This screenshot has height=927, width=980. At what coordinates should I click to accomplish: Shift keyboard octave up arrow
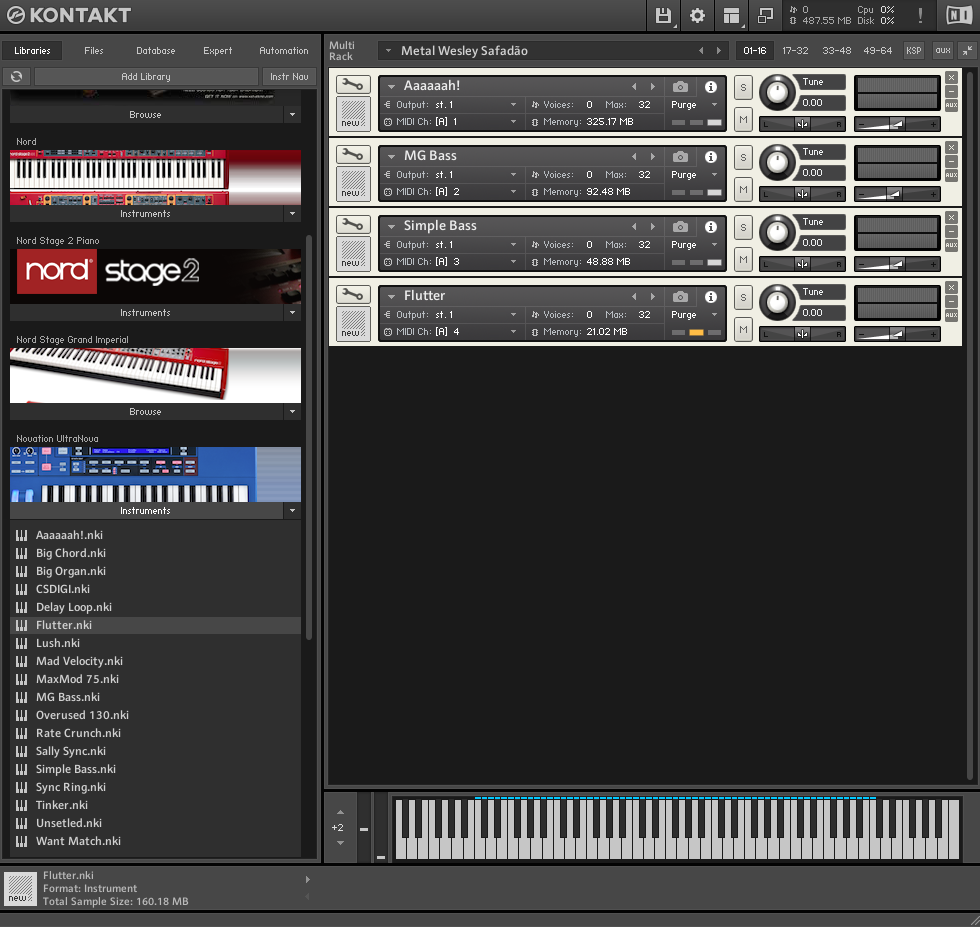340,812
